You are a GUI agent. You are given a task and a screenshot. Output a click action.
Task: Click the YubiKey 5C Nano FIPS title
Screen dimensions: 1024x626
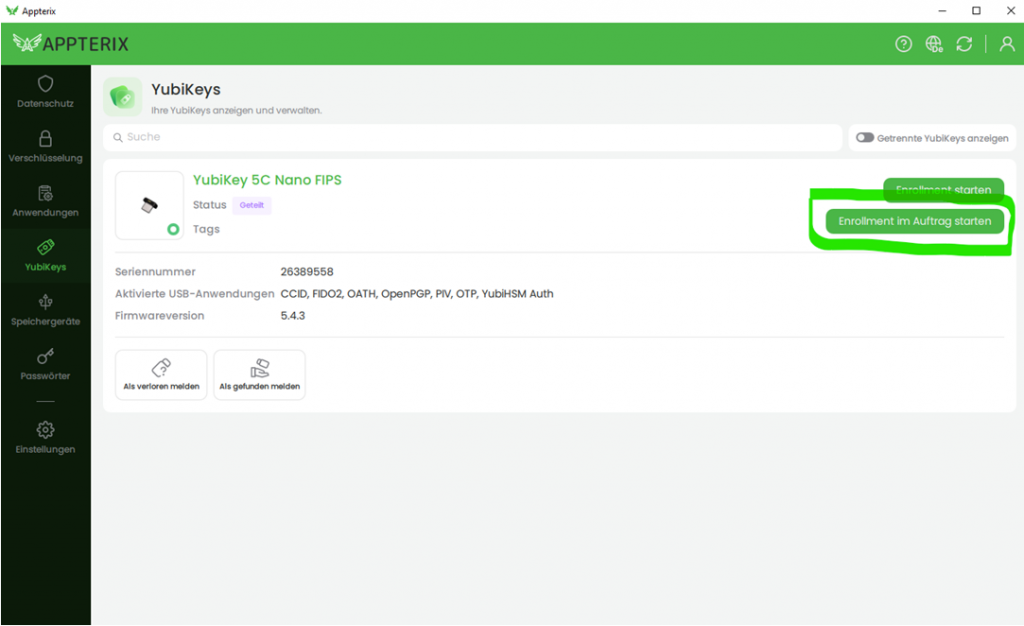(267, 180)
